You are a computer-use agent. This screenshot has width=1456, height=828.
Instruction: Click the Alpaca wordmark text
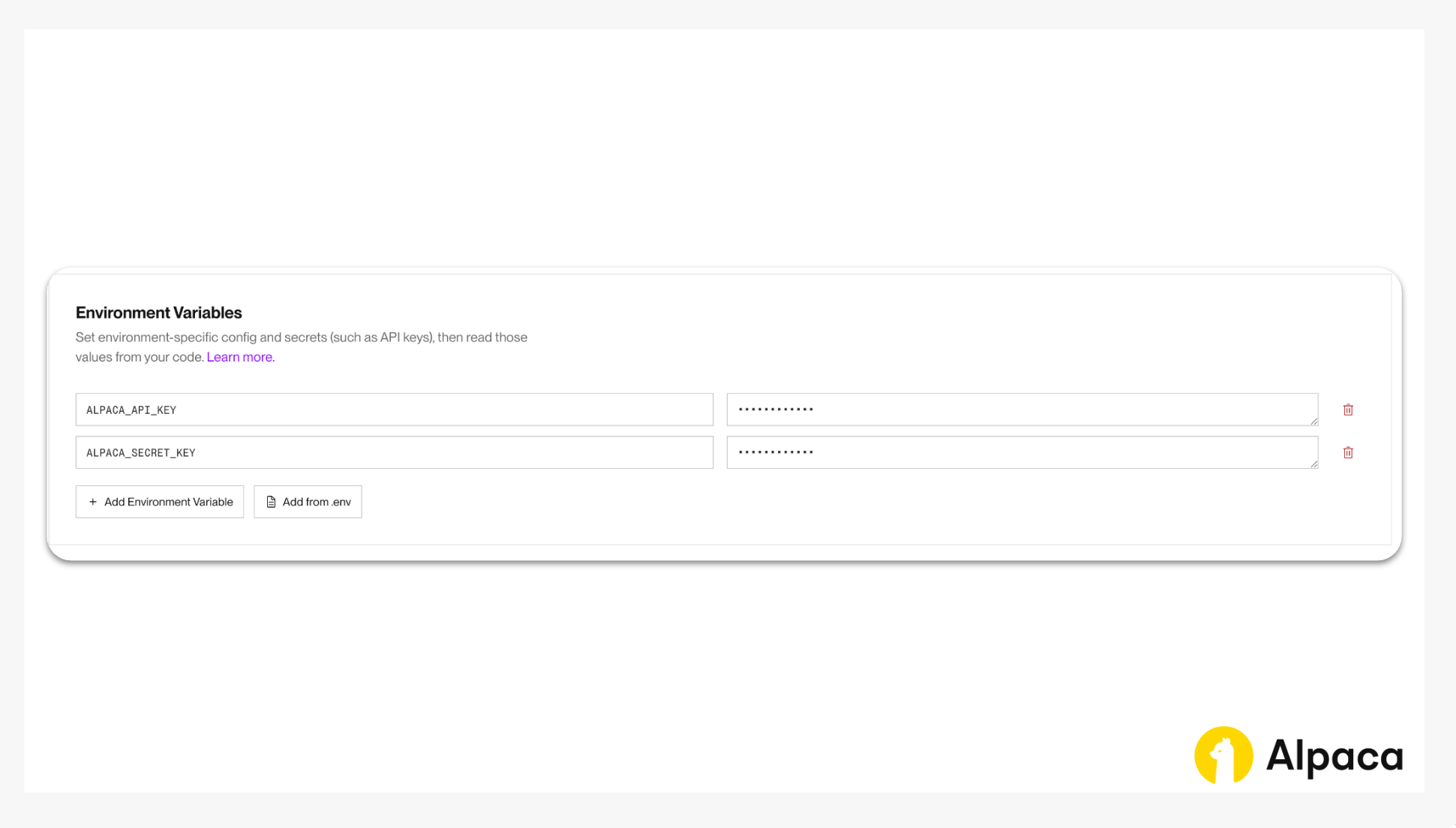[x=1334, y=755]
